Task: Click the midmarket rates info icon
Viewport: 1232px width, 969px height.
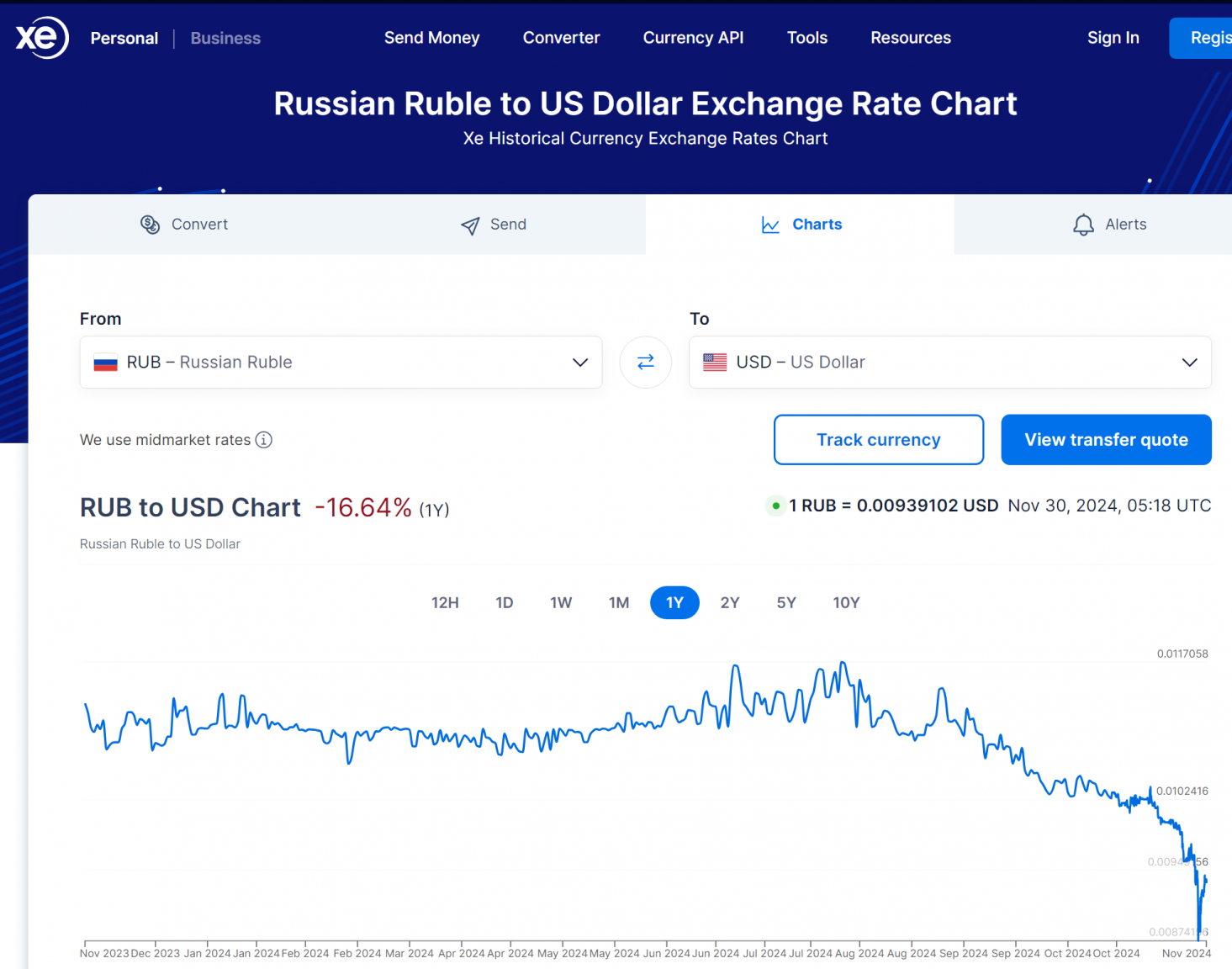Action: 264,440
